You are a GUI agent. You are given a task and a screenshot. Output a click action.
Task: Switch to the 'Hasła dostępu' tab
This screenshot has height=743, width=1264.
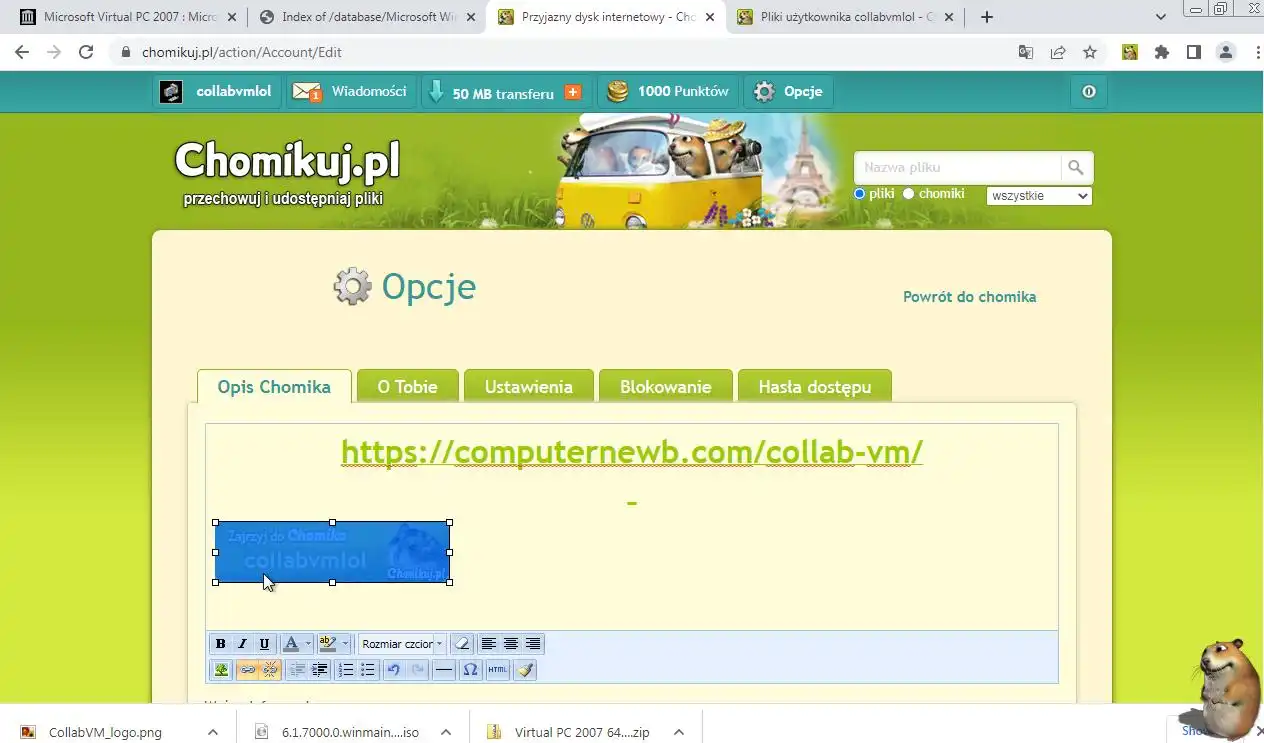(815, 387)
